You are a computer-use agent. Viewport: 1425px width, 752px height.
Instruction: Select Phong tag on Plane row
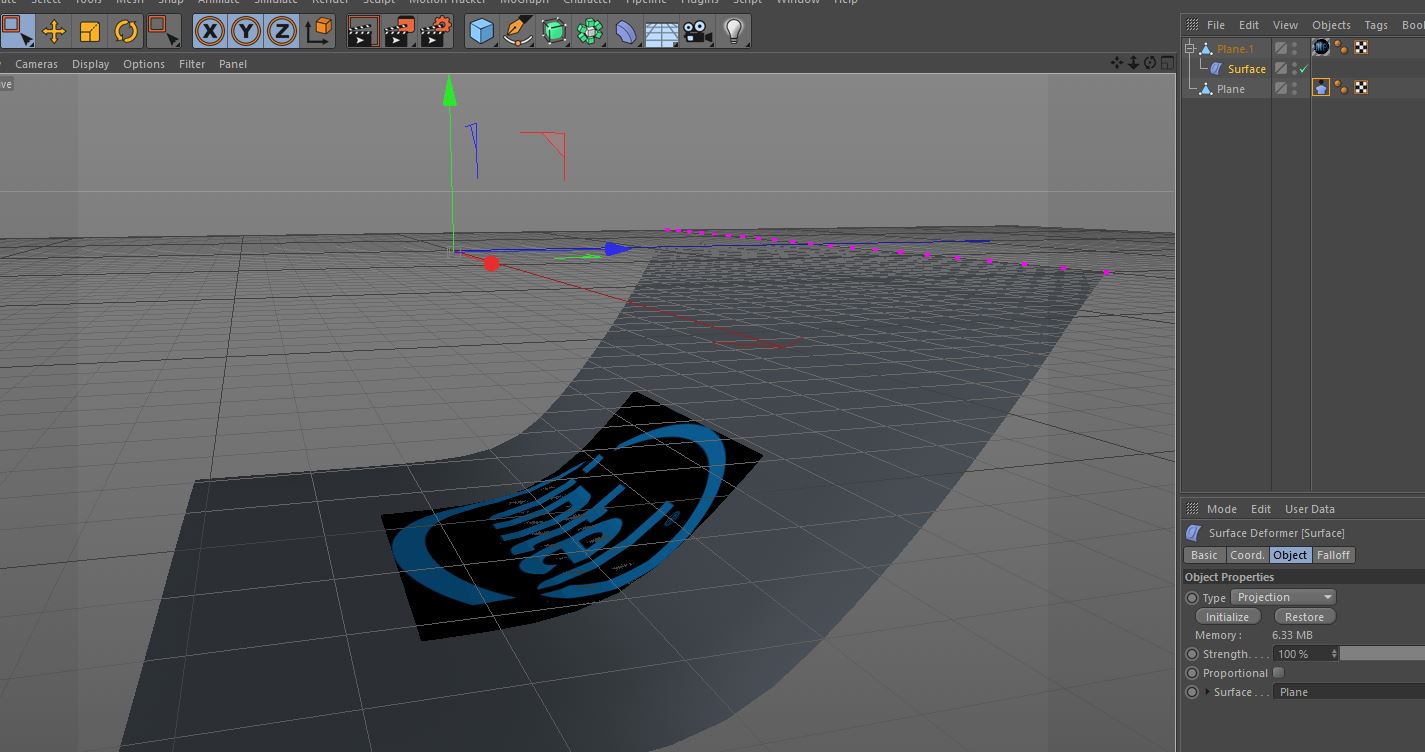[1341, 87]
